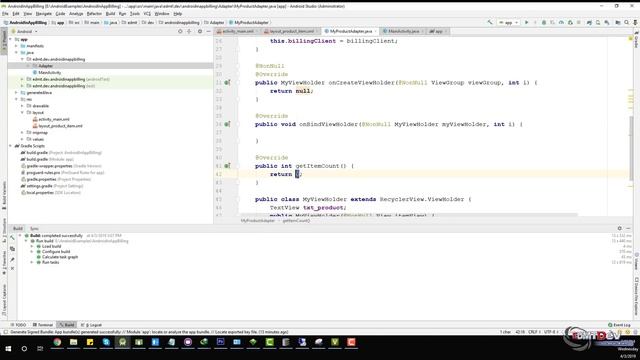Click the Collapse All icon in Project panel
Image resolution: width=640 pixels, height=360 pixels.
189,31
